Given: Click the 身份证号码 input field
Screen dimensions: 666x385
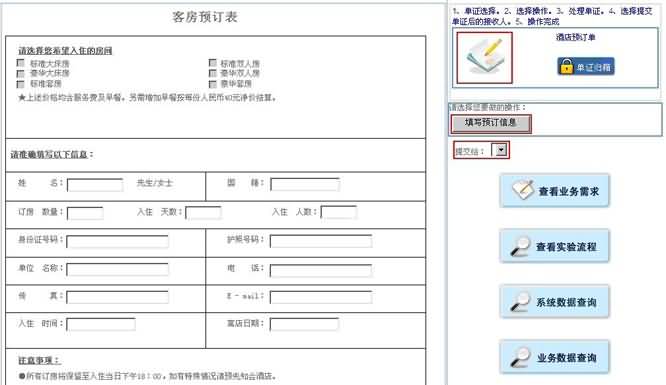Looking at the screenshot, I should click(117, 241).
